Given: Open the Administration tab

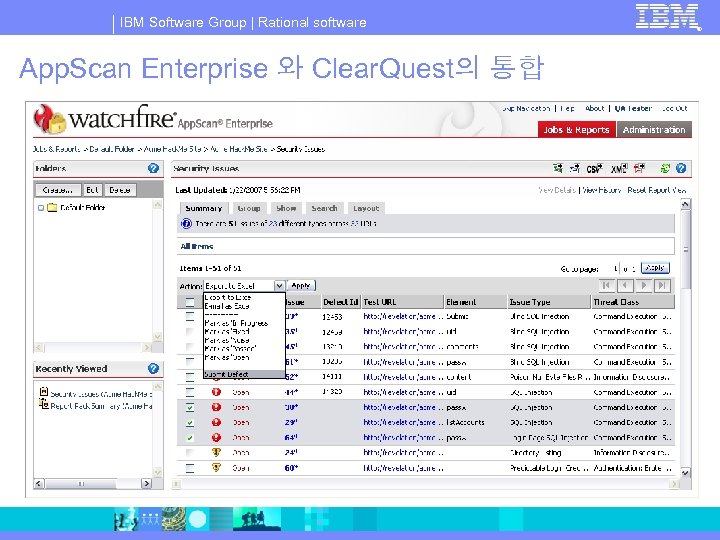Looking at the screenshot, I should [x=654, y=129].
